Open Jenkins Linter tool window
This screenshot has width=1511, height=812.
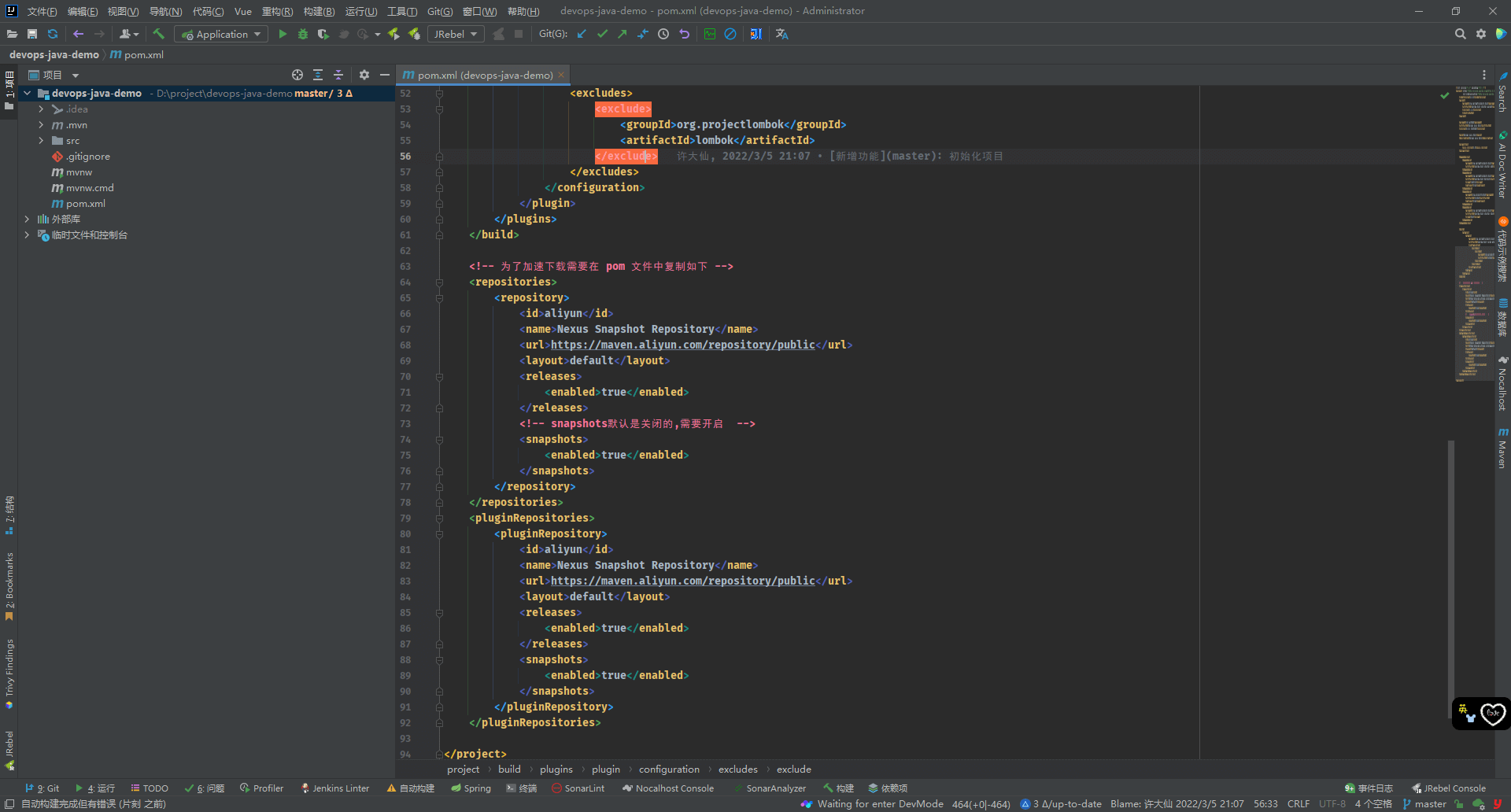point(335,788)
